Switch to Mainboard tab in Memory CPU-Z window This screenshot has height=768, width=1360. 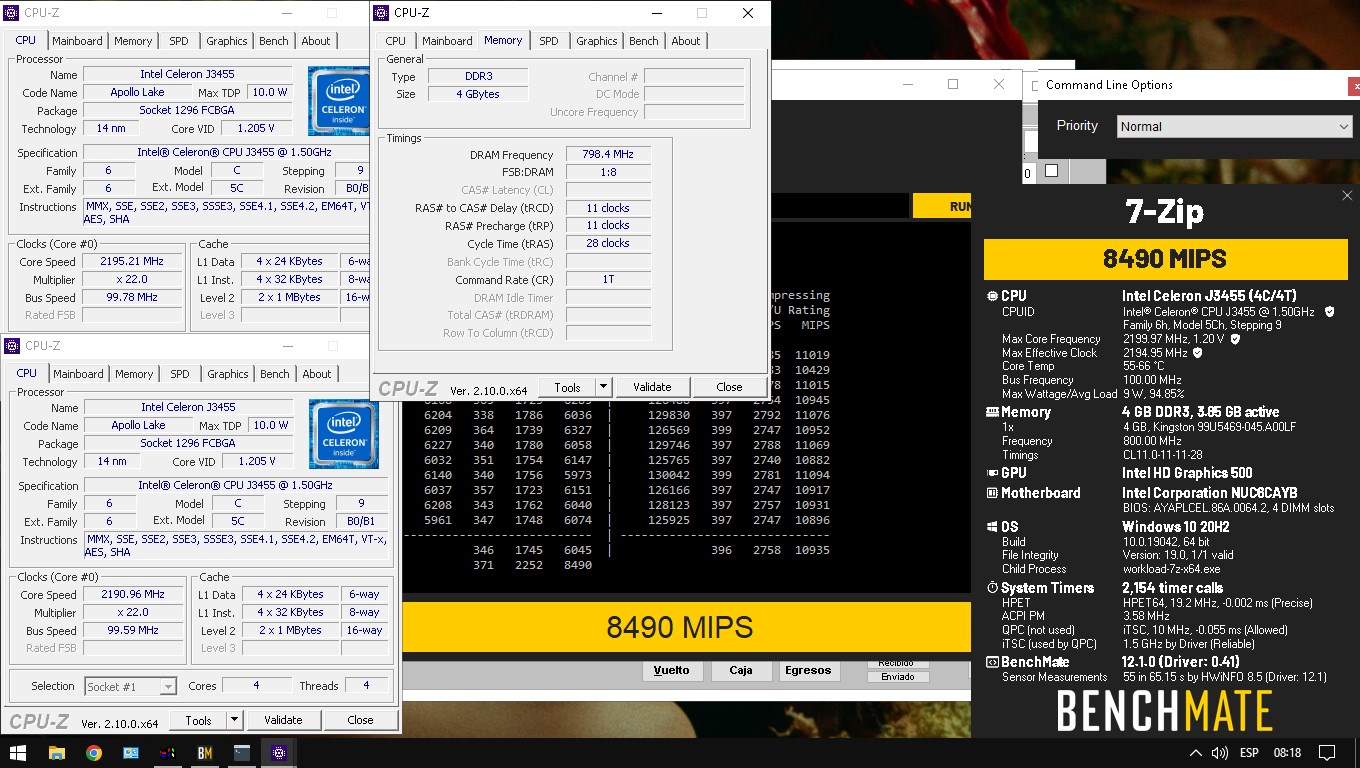pyautogui.click(x=447, y=41)
